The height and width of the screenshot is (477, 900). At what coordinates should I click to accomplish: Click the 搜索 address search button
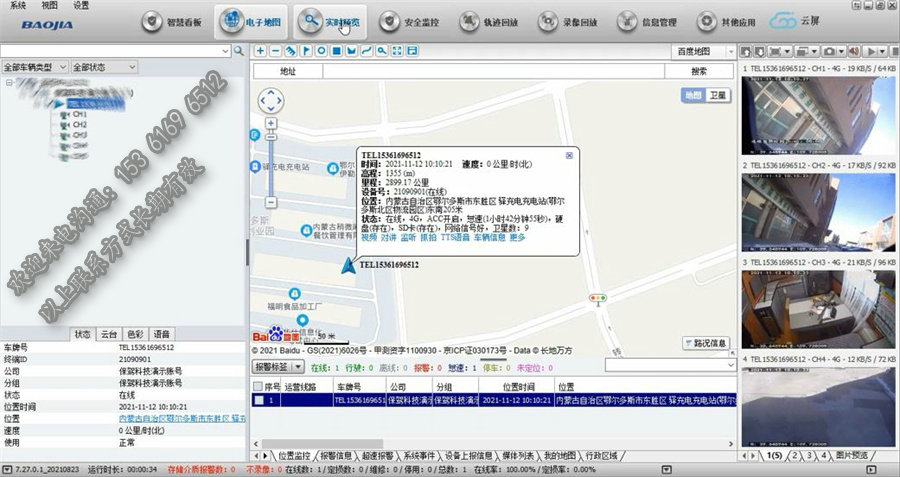point(698,72)
